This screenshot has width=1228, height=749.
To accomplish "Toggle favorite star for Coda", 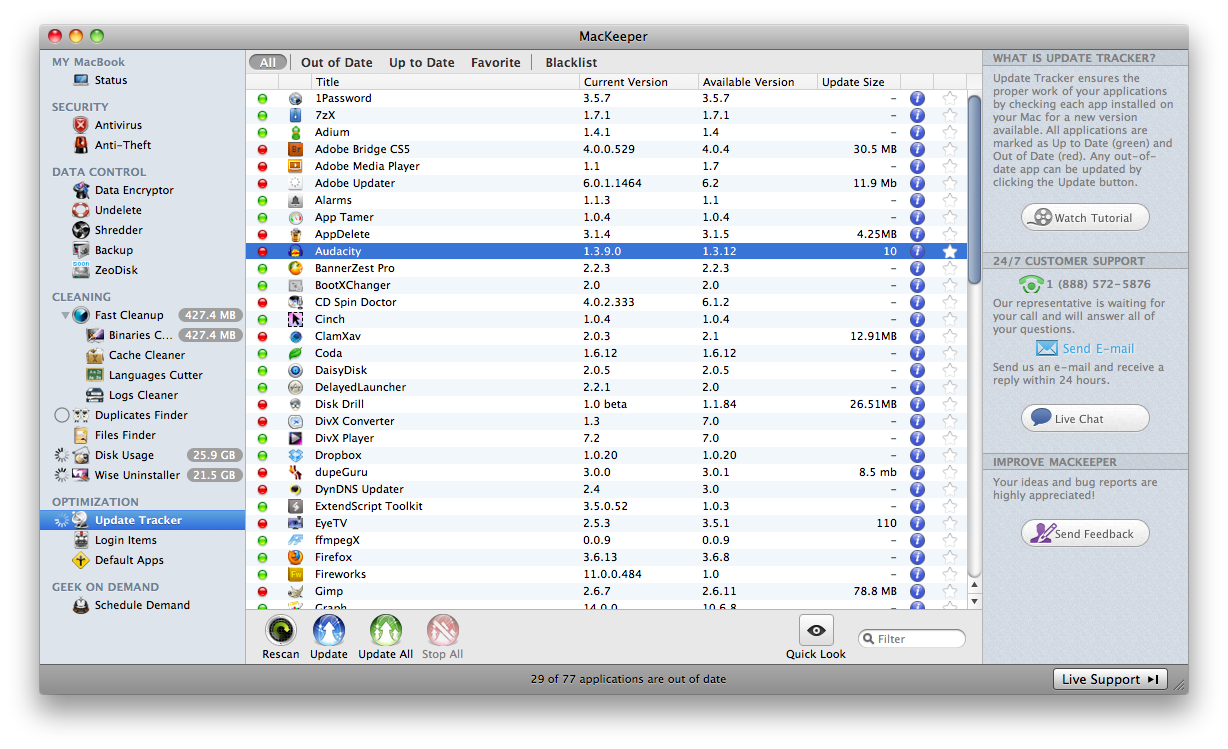I will [x=950, y=353].
